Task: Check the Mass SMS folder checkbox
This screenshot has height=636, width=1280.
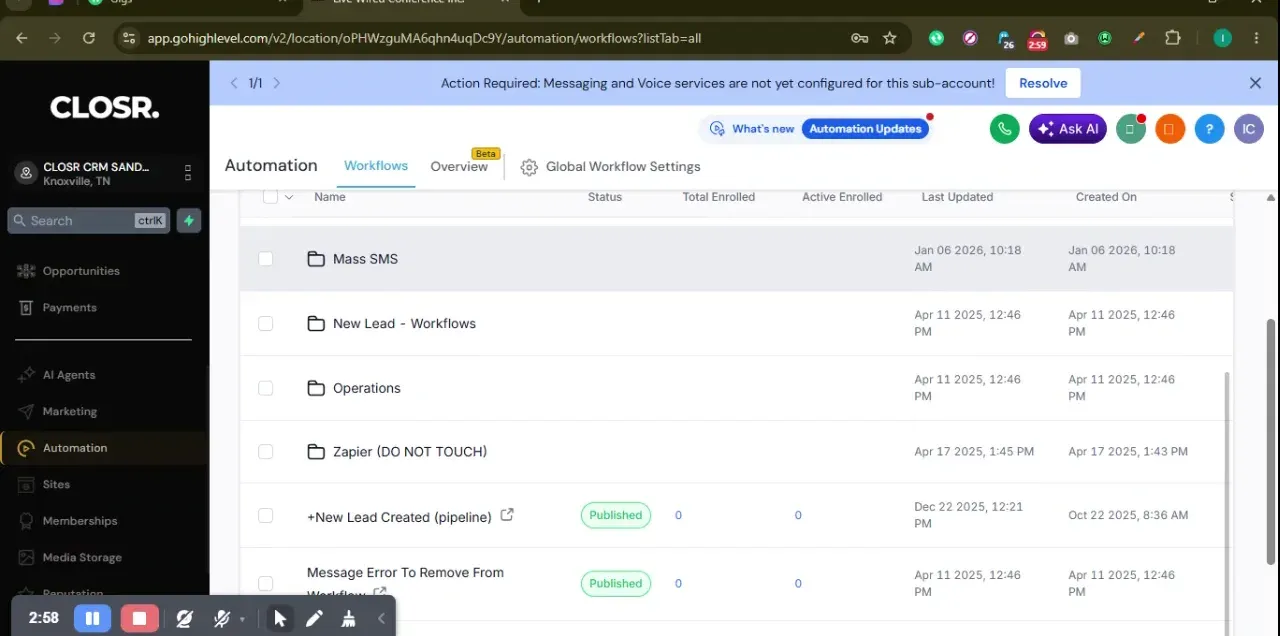Action: click(265, 259)
